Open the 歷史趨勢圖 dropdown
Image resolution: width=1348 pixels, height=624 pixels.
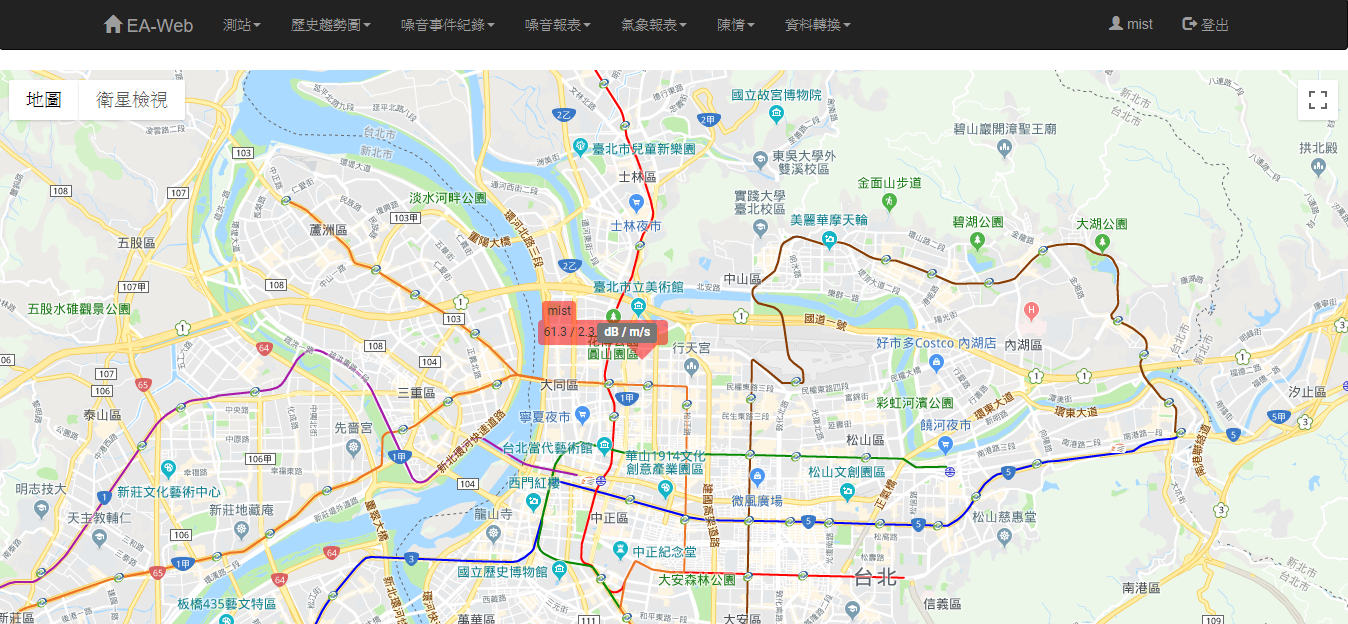coord(331,25)
